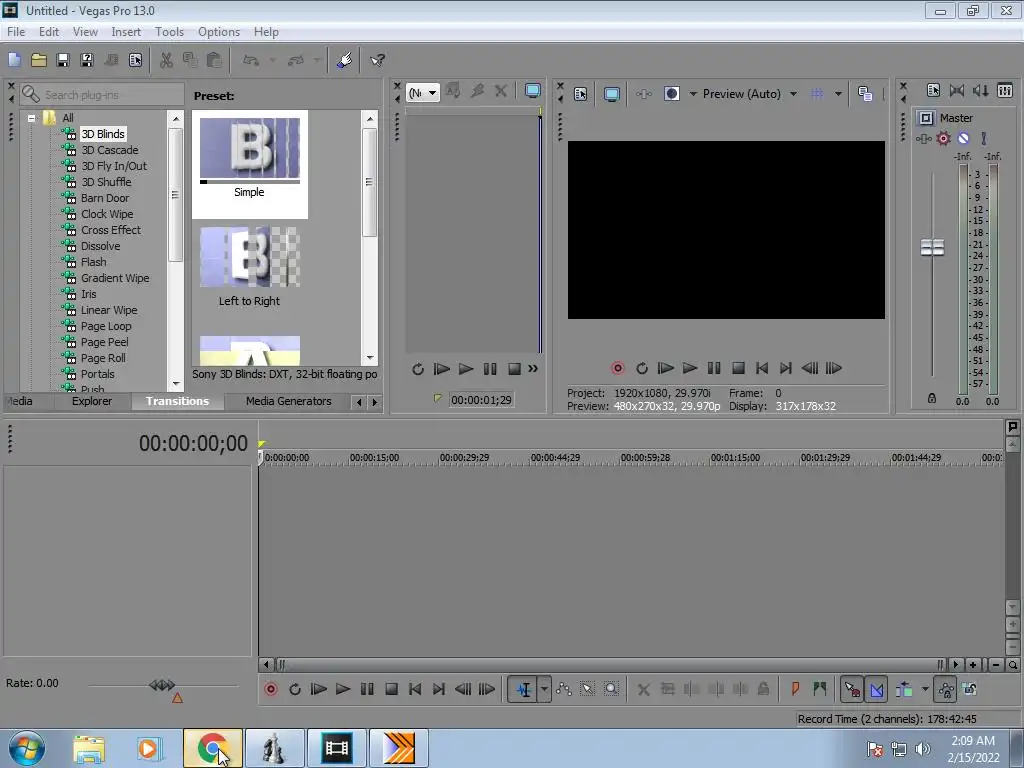
Task: Click Preview on External Monitor icon
Action: tap(611, 94)
